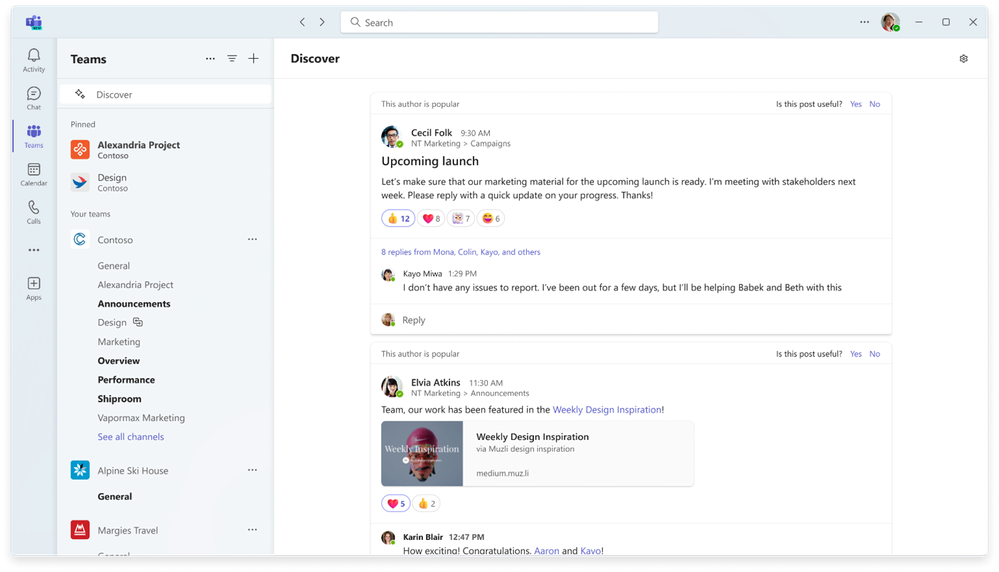Click the "Upcoming launch" post title
Image resolution: width=999 pixels, height=572 pixels.
[430, 161]
